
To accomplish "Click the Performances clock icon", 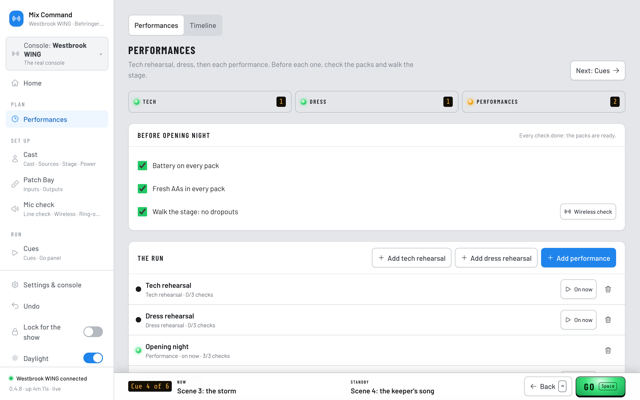I will pos(15,119).
